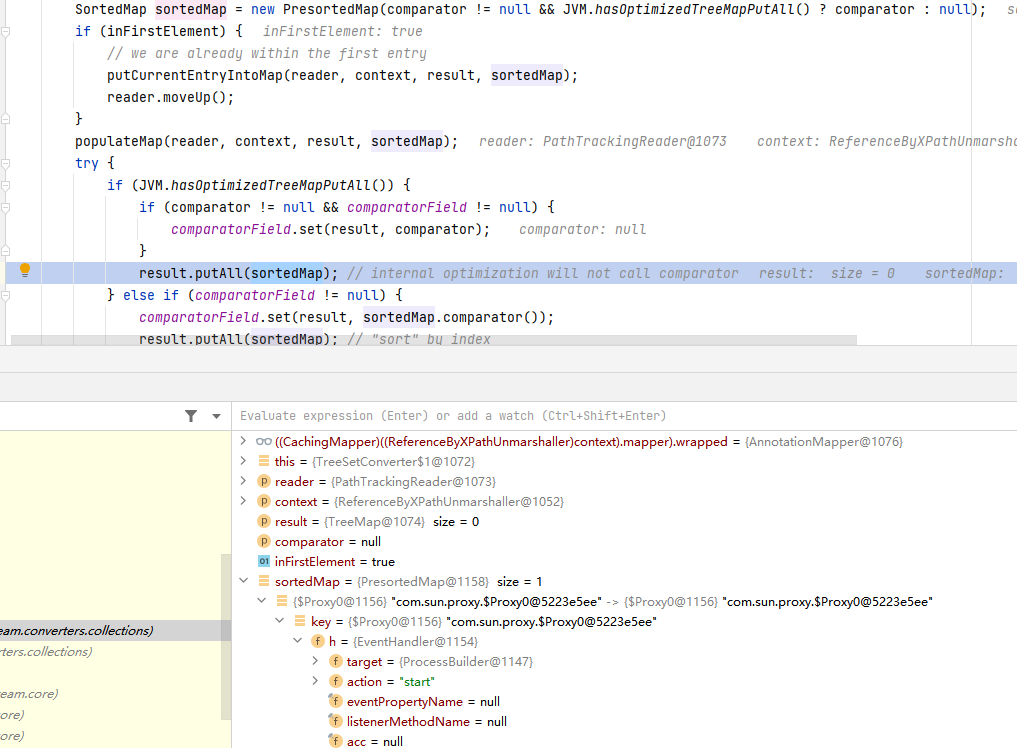Expand the CachingMapper watch expression
This screenshot has height=748, width=1017.
(242, 441)
